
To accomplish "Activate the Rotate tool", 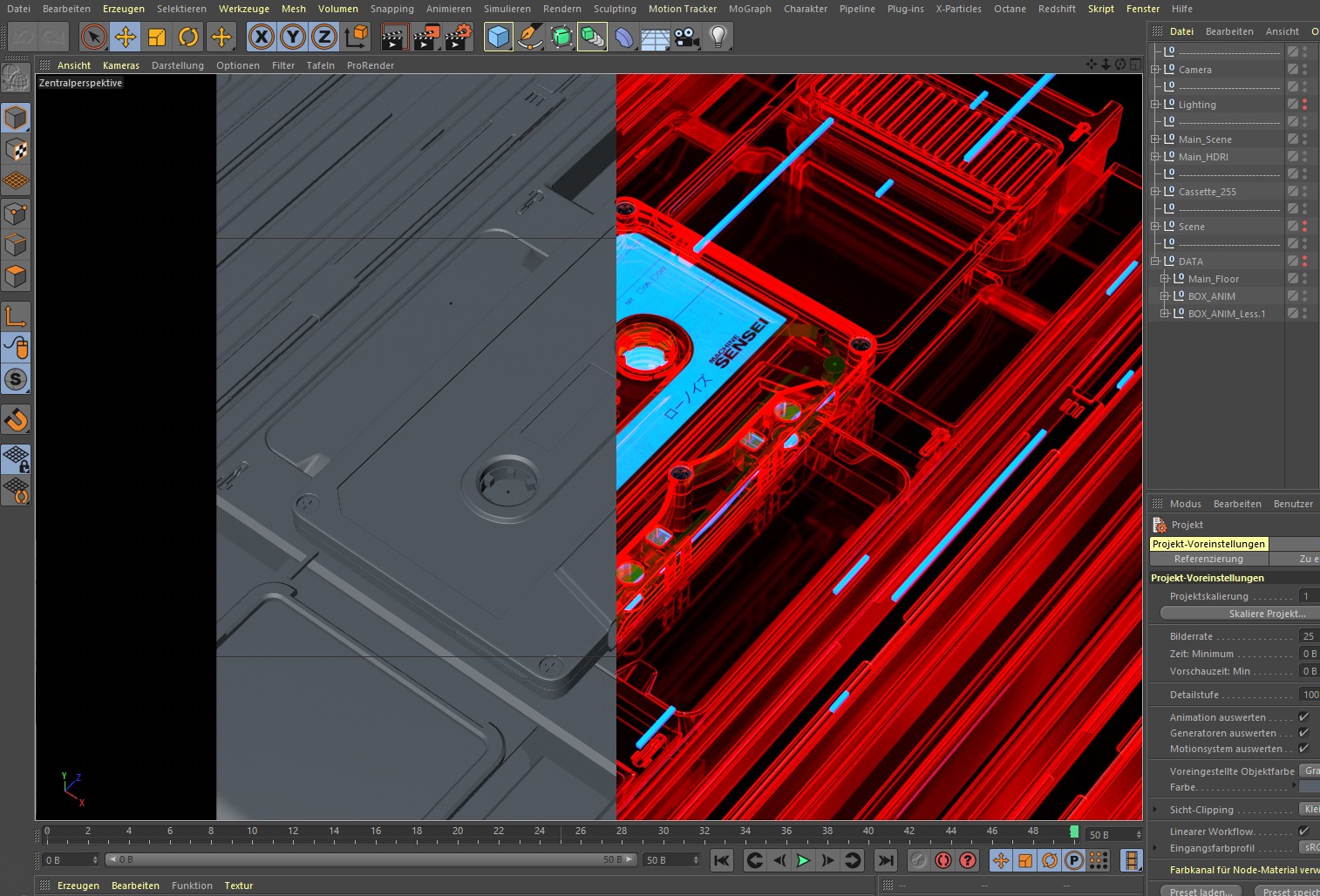I will point(188,37).
